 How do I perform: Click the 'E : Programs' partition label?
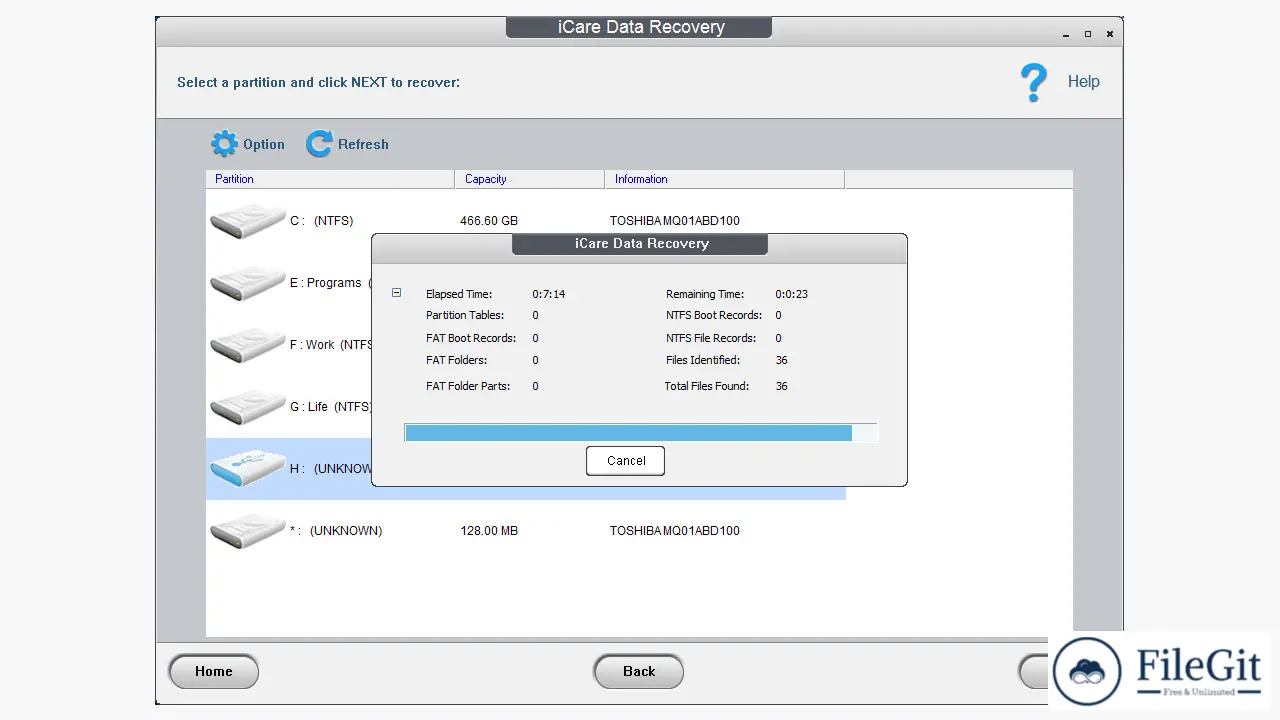(326, 283)
